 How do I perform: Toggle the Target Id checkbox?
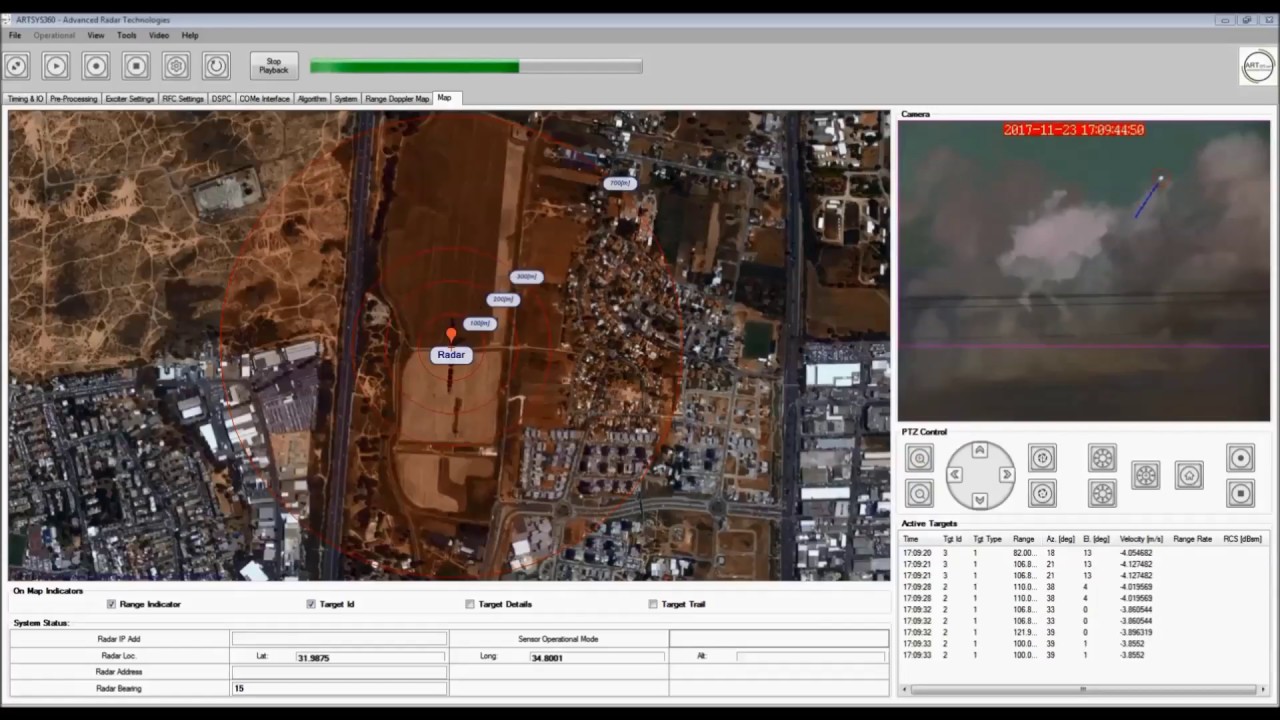pyautogui.click(x=311, y=604)
